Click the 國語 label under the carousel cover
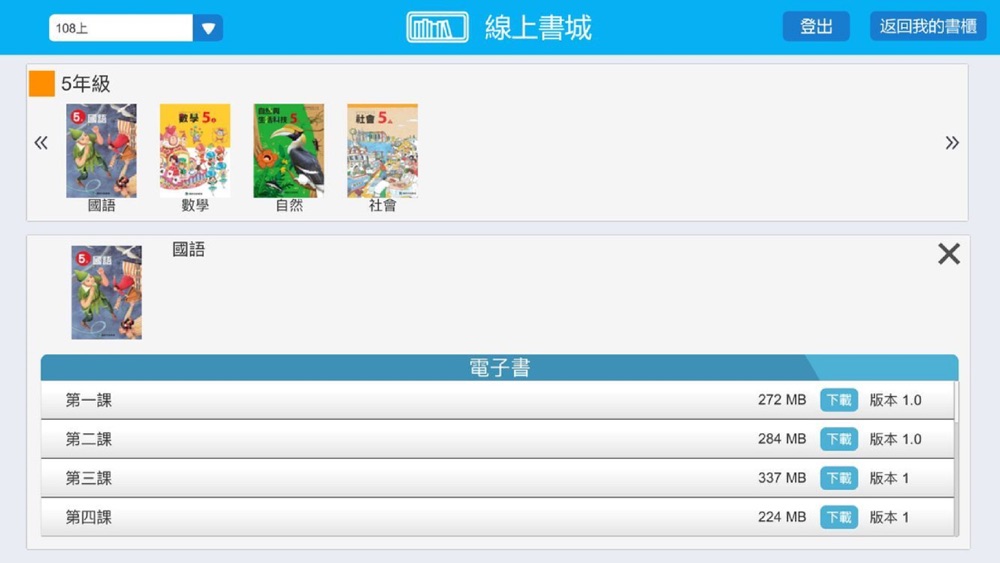The height and width of the screenshot is (563, 1000). (x=101, y=205)
